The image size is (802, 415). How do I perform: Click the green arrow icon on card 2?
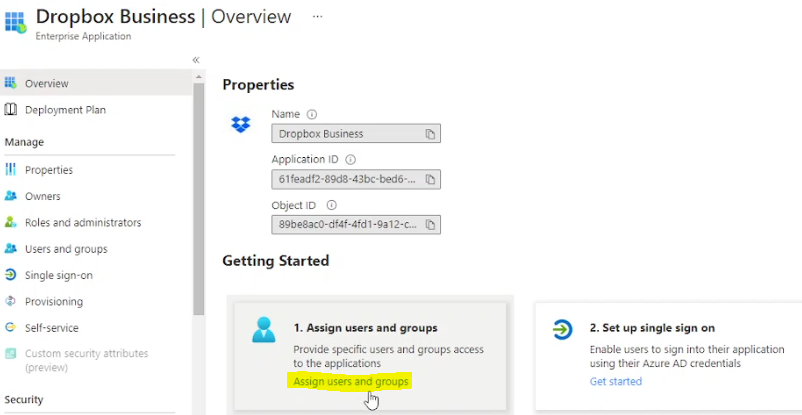tap(563, 330)
